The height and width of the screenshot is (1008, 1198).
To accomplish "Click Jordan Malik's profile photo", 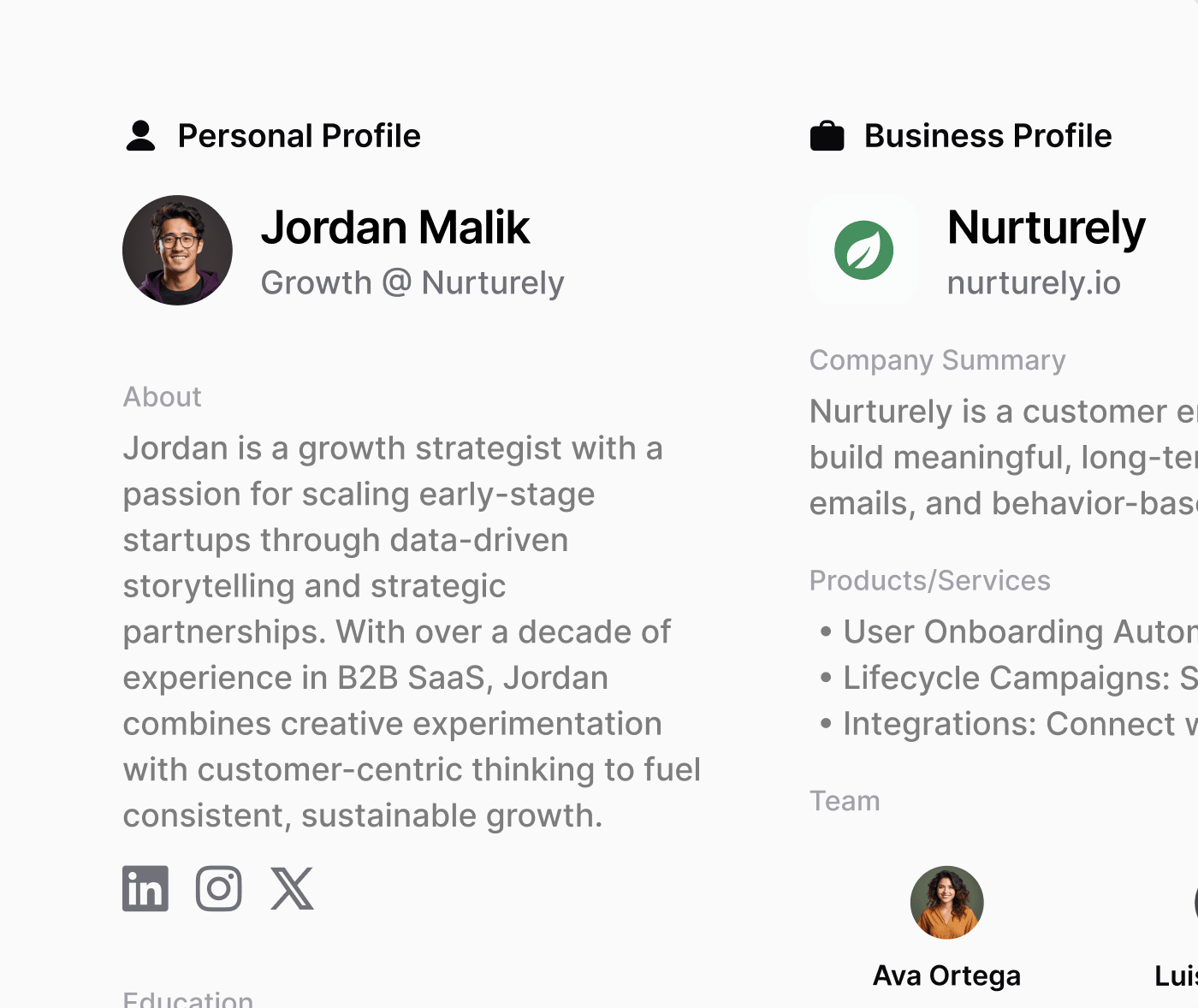I will pyautogui.click(x=177, y=250).
